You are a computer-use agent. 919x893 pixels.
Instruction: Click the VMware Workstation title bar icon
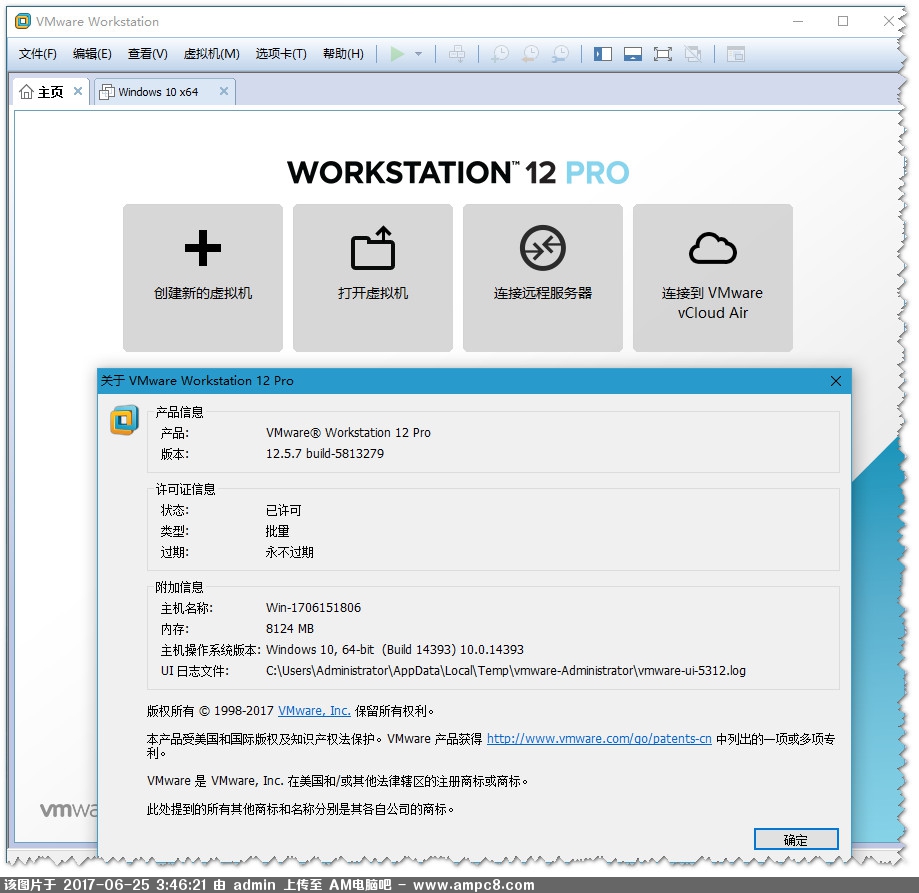click(x=22, y=22)
